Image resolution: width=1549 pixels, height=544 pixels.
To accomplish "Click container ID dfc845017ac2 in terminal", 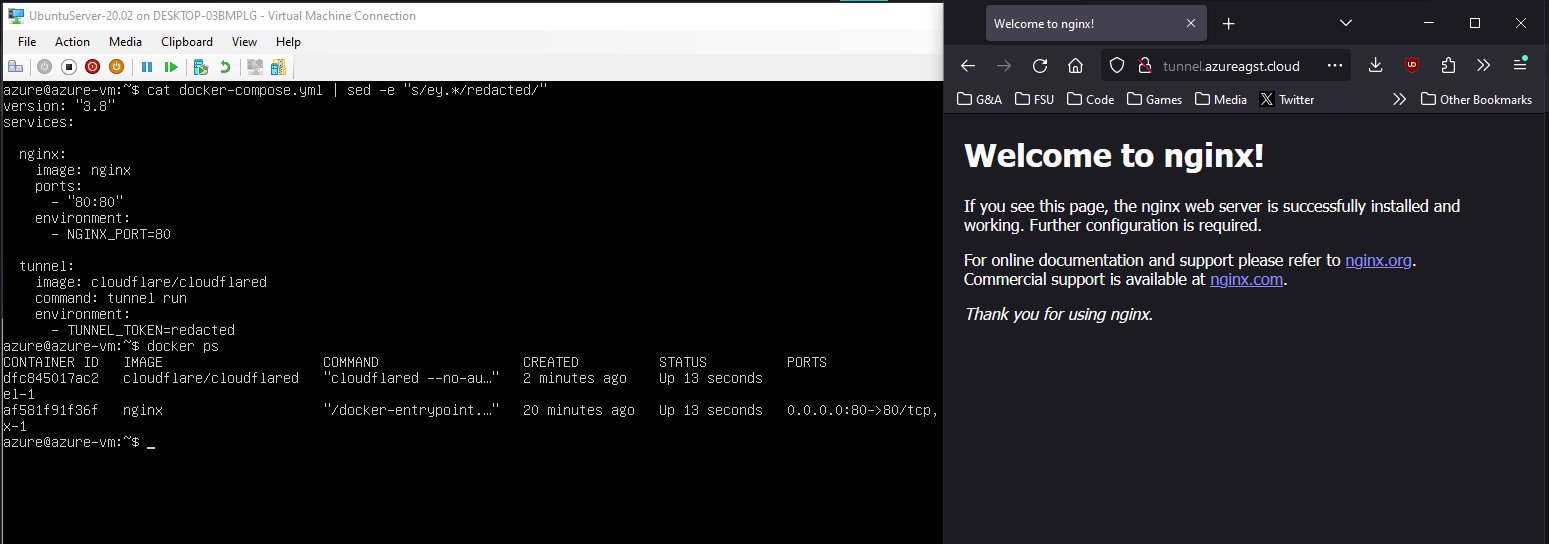I will point(51,378).
